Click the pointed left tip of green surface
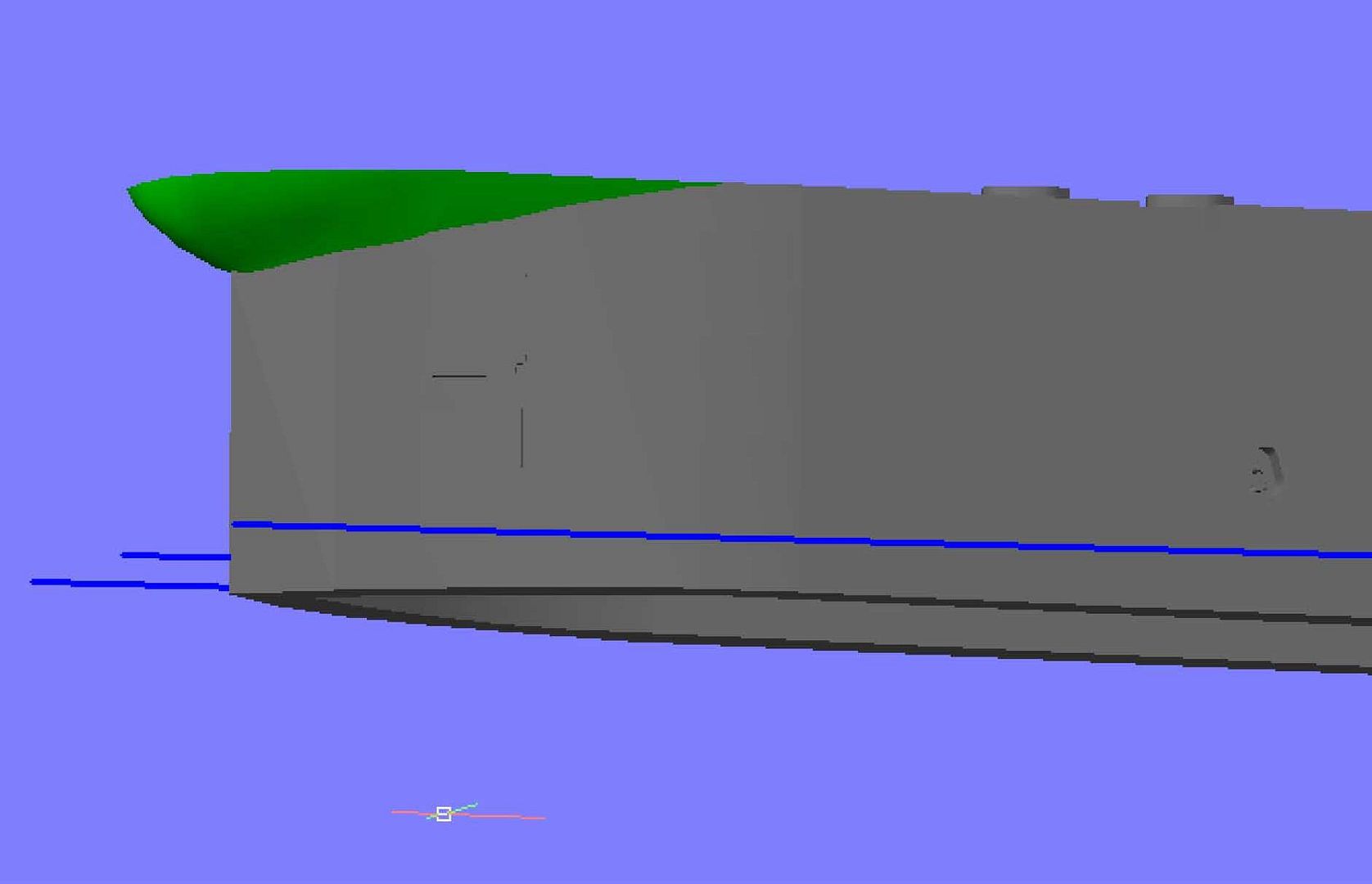This screenshot has width=1372, height=884. (131, 191)
